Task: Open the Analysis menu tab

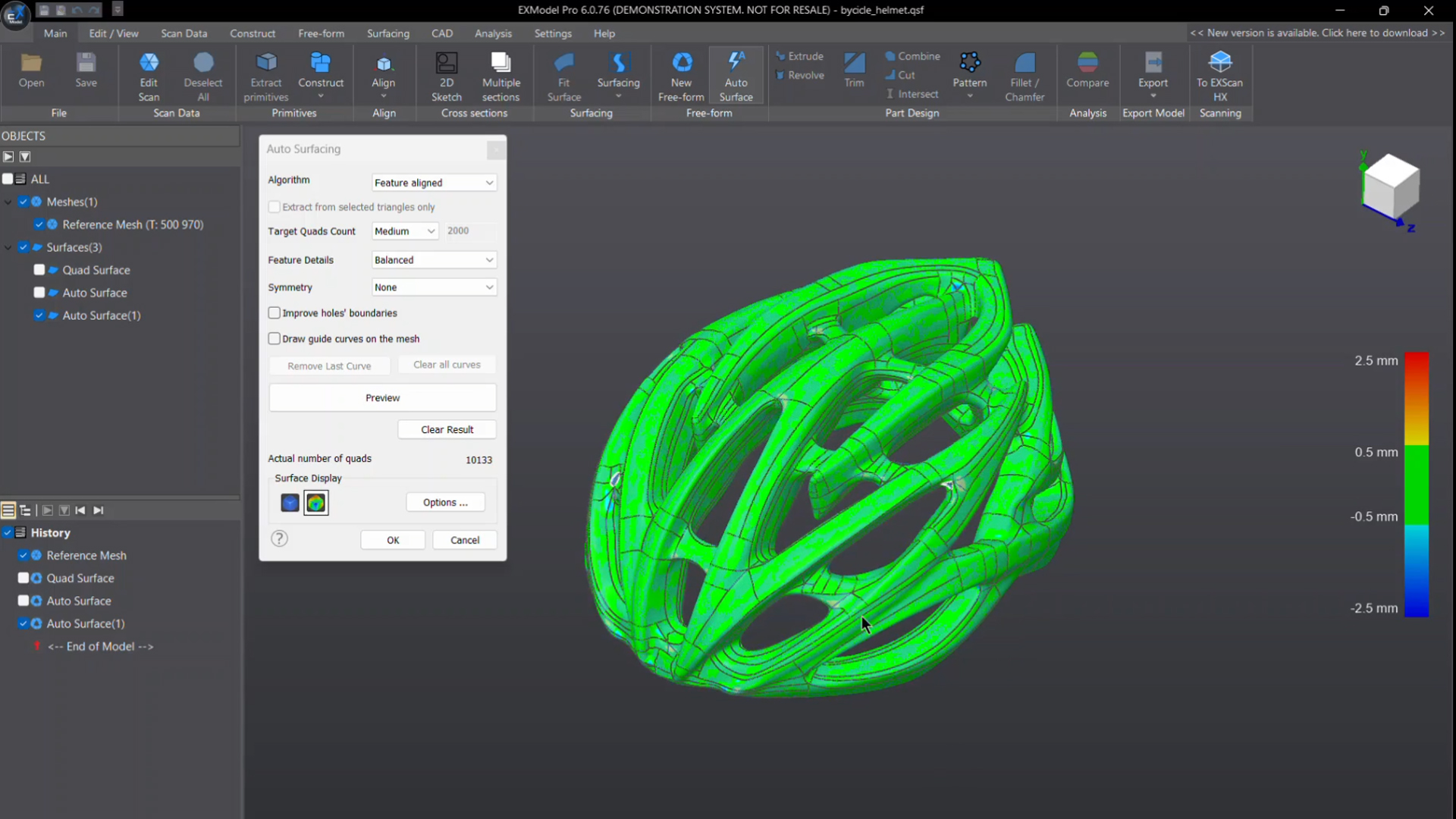Action: tap(493, 33)
